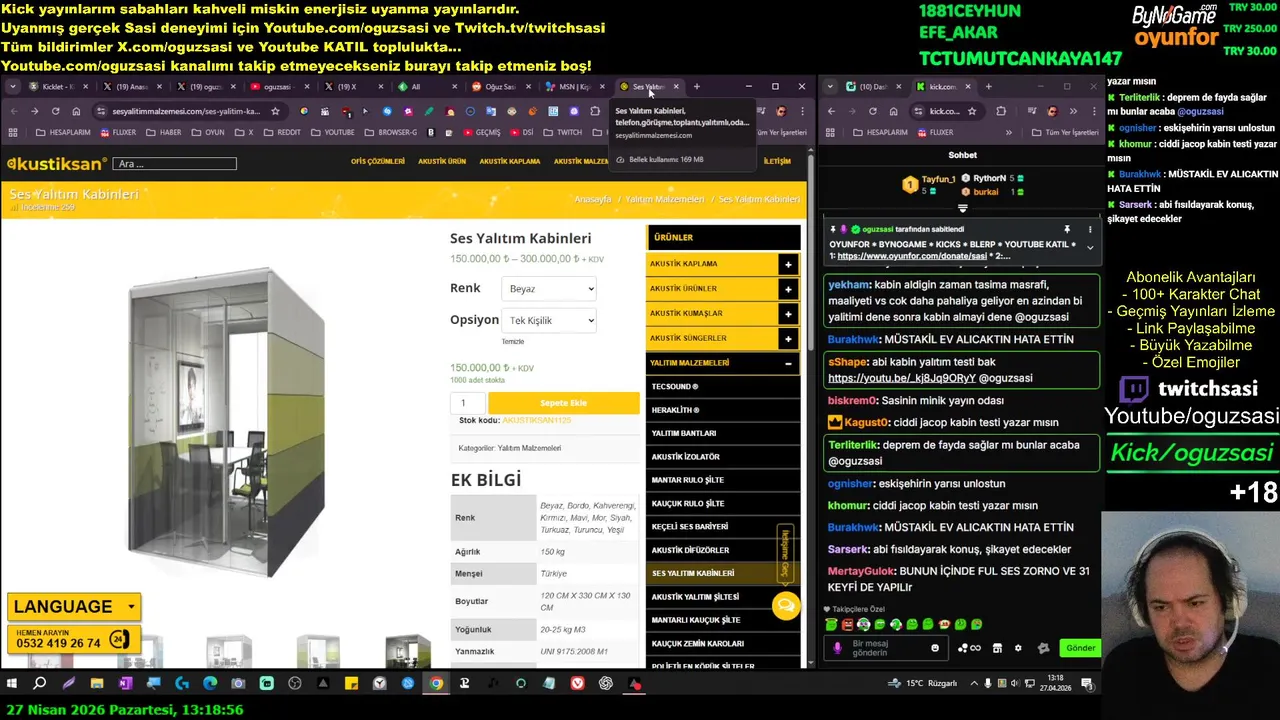This screenshot has width=1280, height=720.
Task: Open the apps grid icon in the left browser's bookmarks bar
Action: (x=13, y=132)
